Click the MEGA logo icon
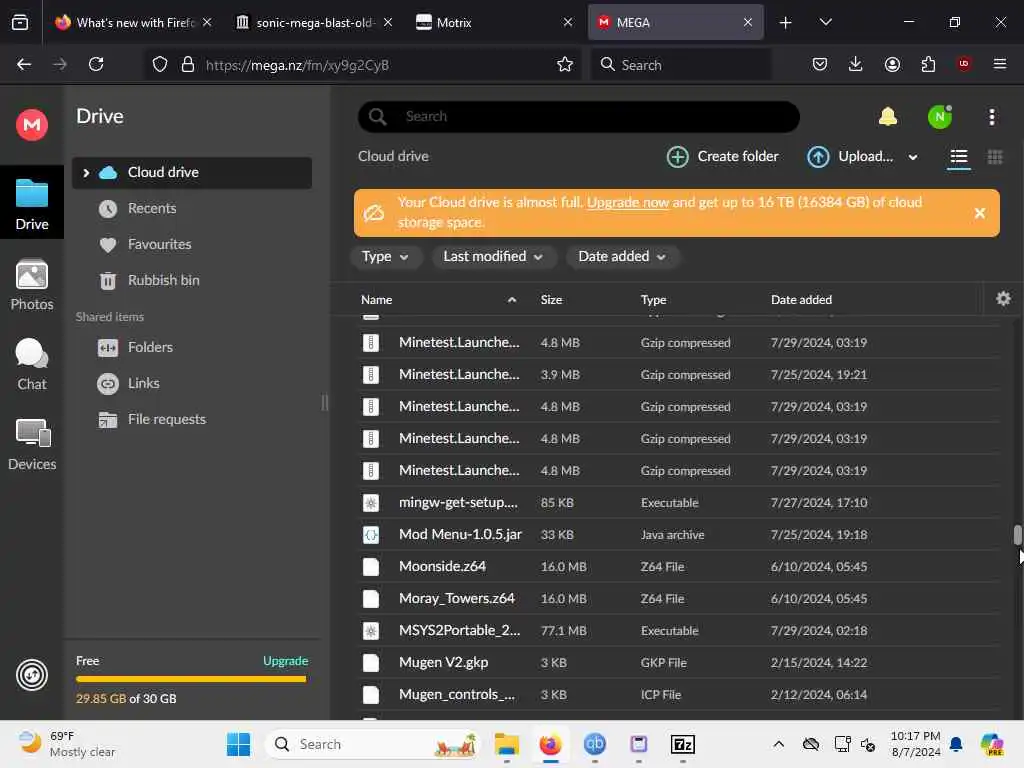1024x768 pixels. 31,124
